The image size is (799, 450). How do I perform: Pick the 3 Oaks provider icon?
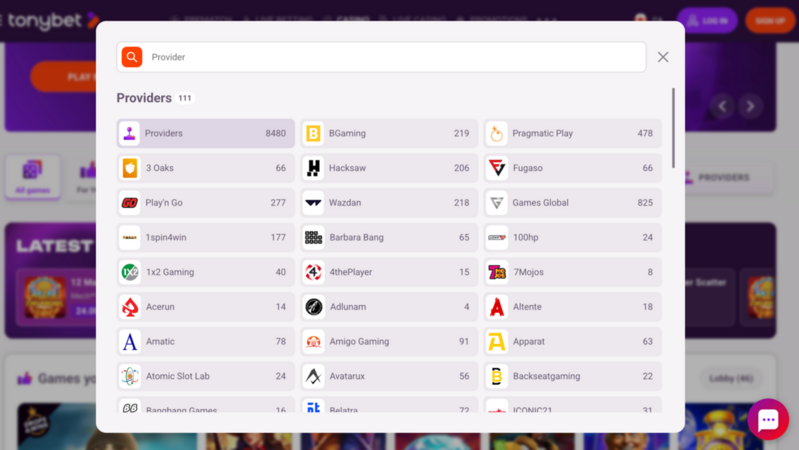tap(130, 168)
